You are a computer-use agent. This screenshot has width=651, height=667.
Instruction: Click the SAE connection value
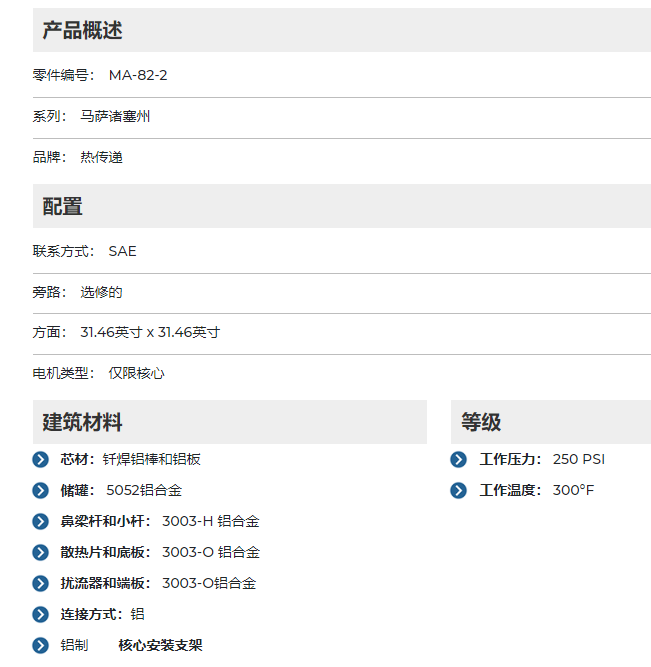[122, 251]
